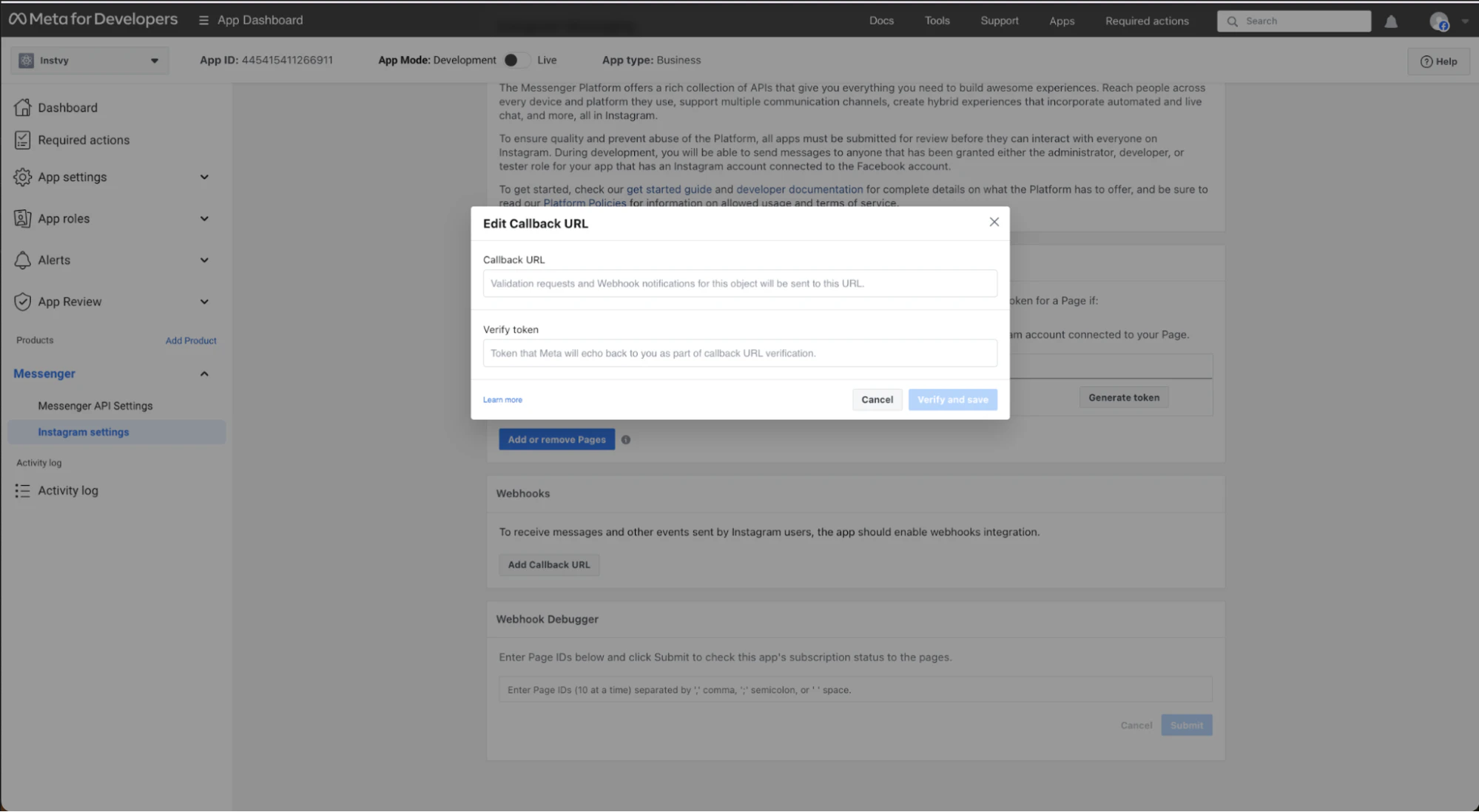The image size is (1479, 812).
Task: Follow the Learn more link in dialog
Action: tap(502, 399)
